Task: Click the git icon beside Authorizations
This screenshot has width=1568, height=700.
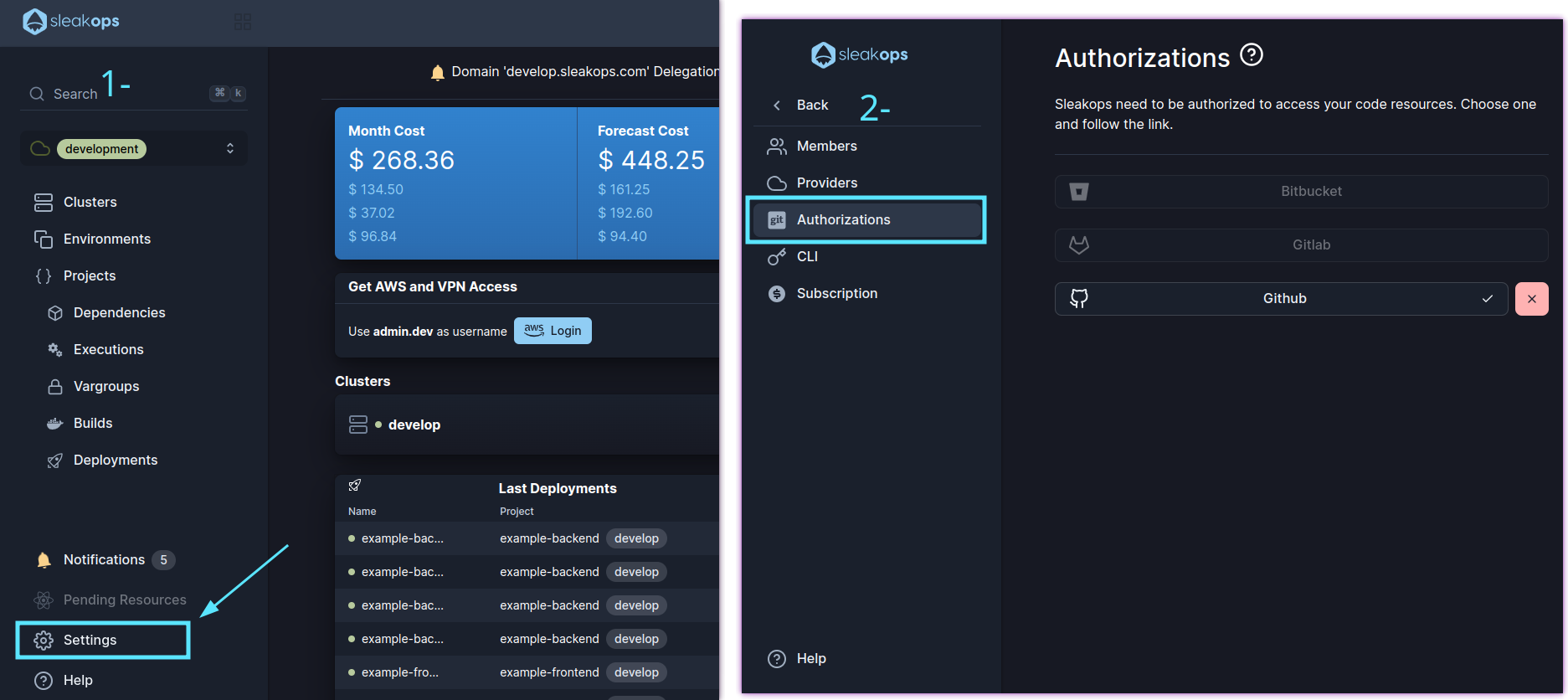Action: (777, 220)
